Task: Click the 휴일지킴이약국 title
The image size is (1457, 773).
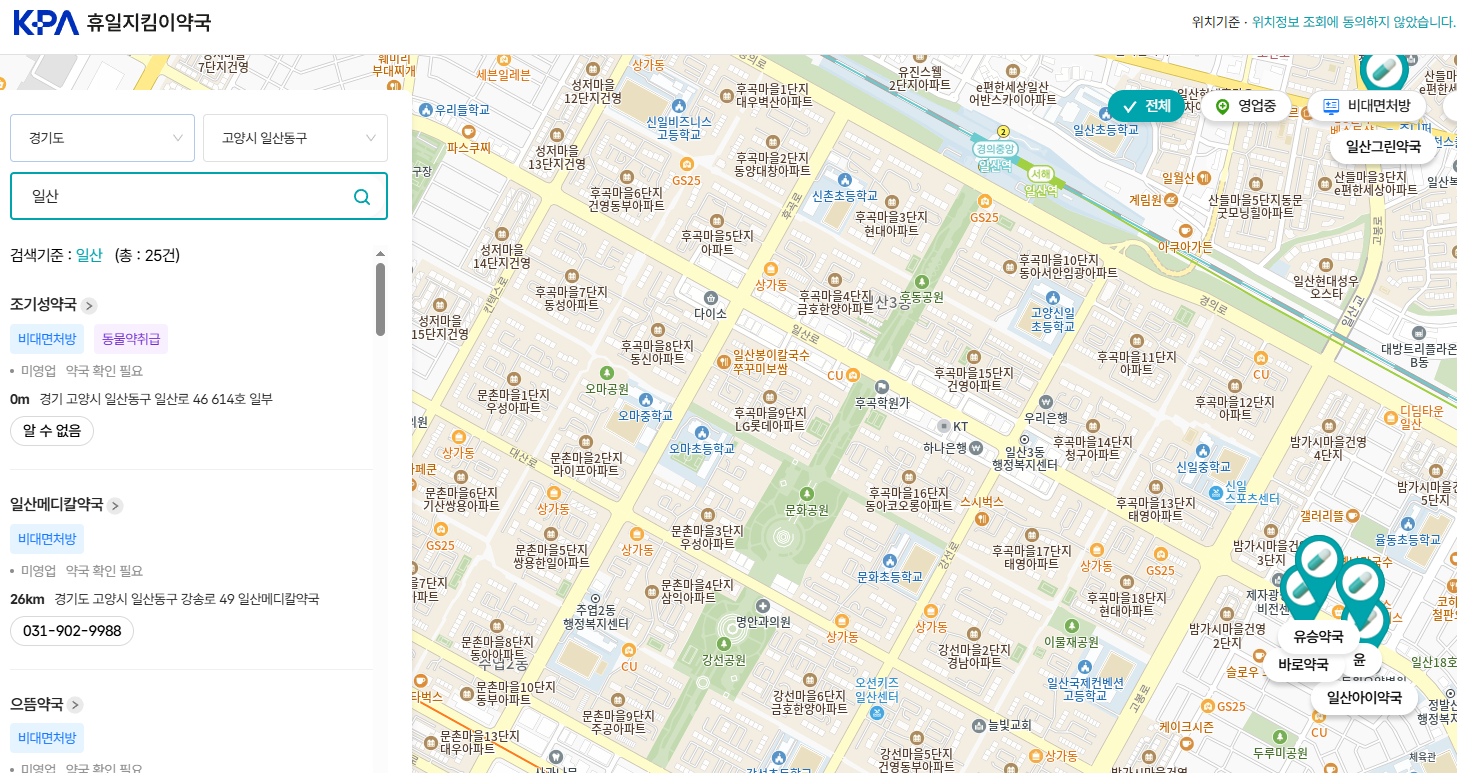Action: tap(149, 23)
